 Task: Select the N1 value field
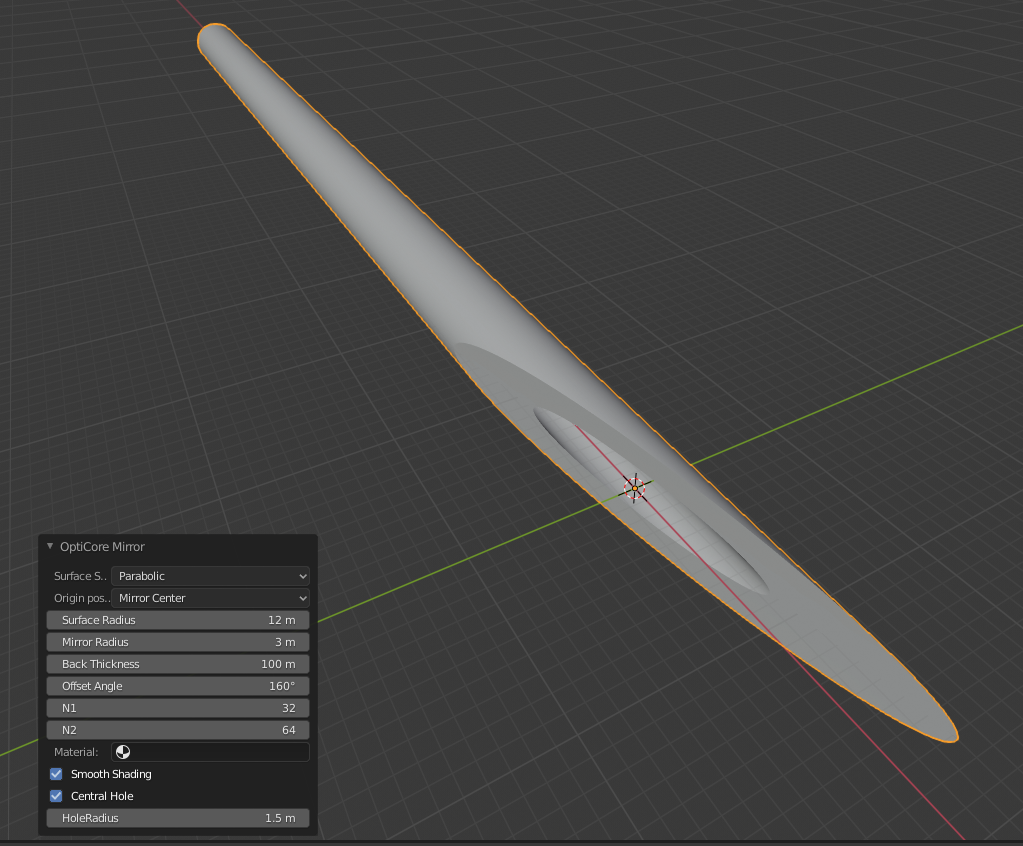178,708
